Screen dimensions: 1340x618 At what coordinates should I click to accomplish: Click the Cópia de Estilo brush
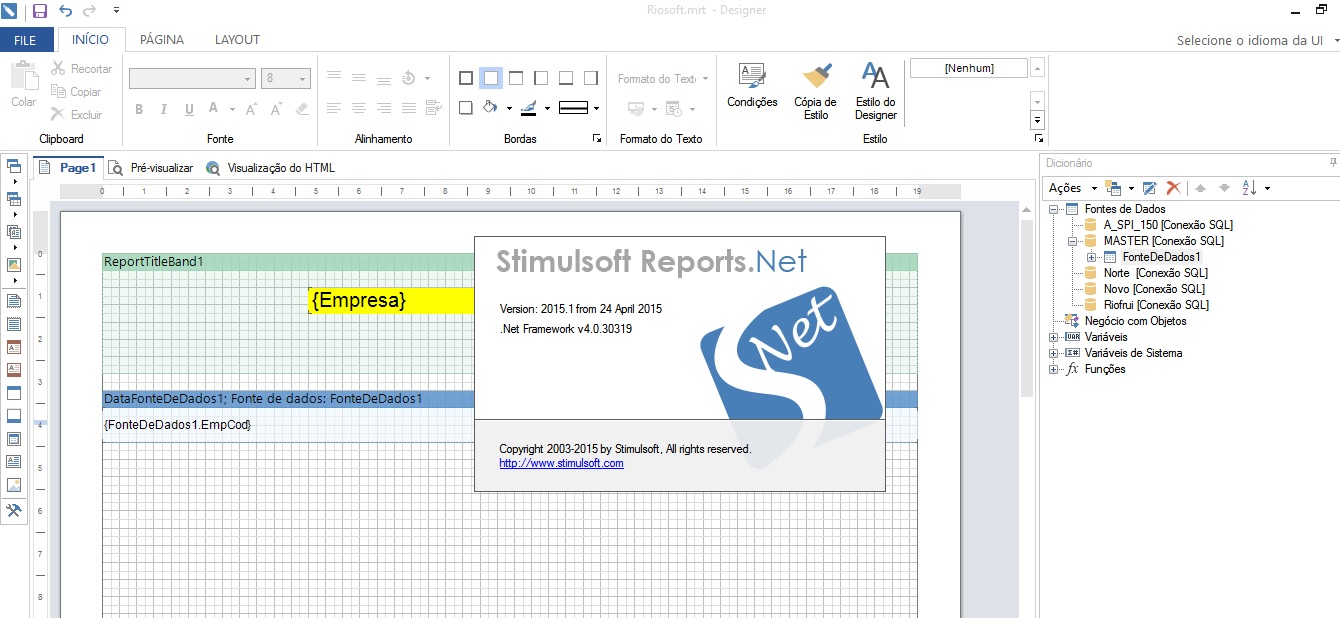pos(816,90)
